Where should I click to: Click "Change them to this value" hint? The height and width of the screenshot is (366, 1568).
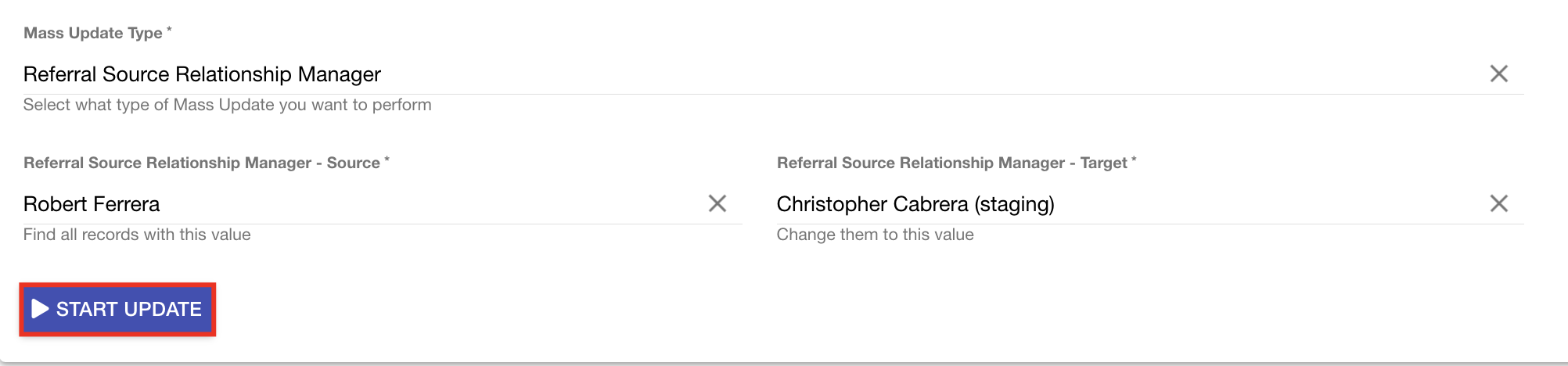(x=875, y=235)
